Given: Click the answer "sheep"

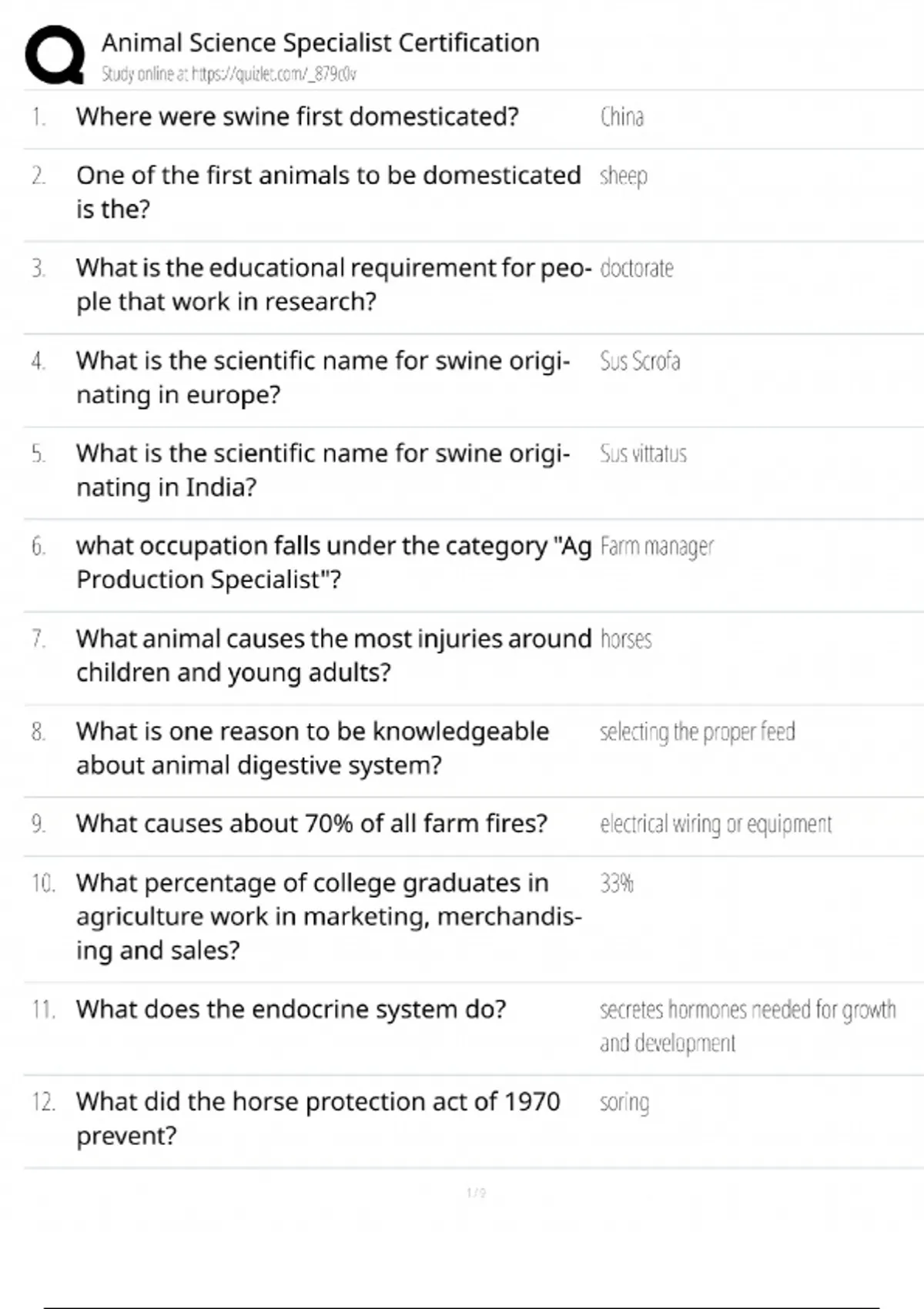Looking at the screenshot, I should click(623, 176).
